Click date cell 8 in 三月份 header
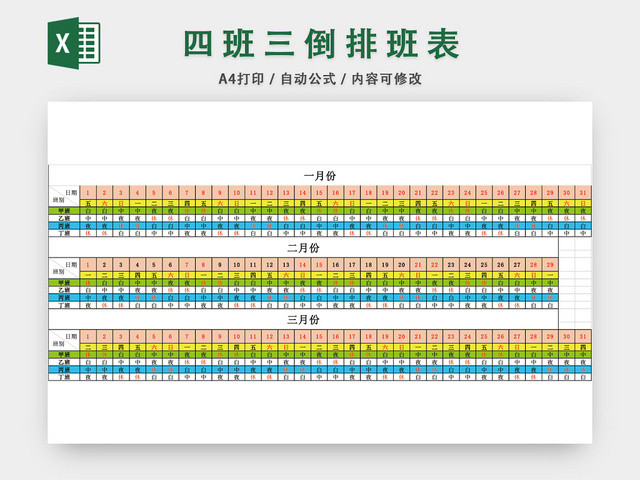The height and width of the screenshot is (480, 640). 204,336
